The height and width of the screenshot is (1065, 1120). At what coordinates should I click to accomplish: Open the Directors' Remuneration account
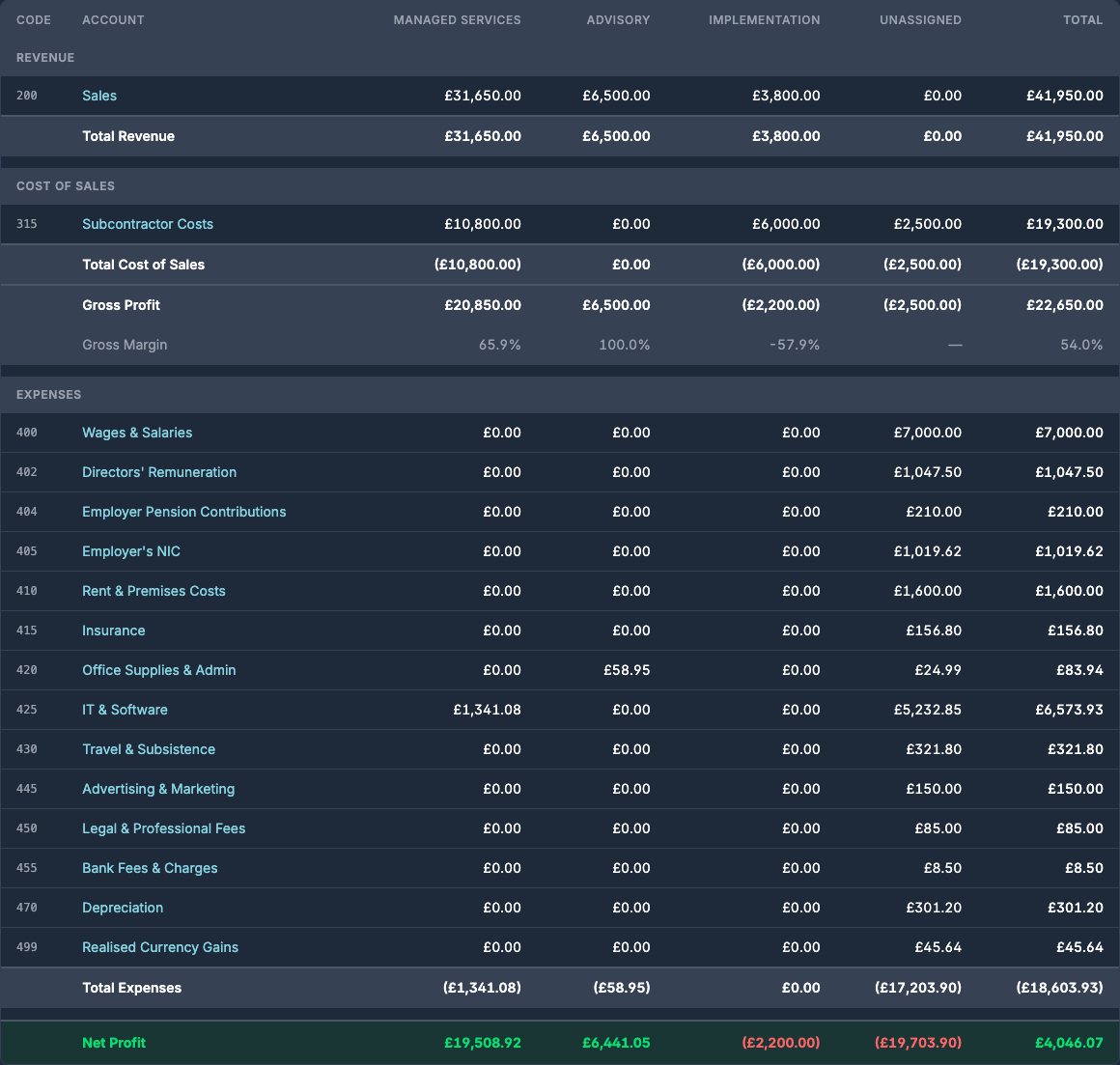click(x=159, y=472)
